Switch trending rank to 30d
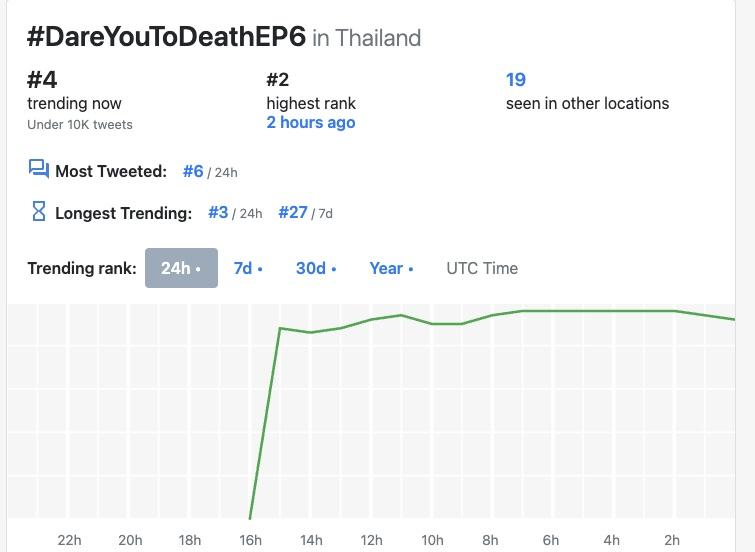The image size is (755, 552). 316,268
